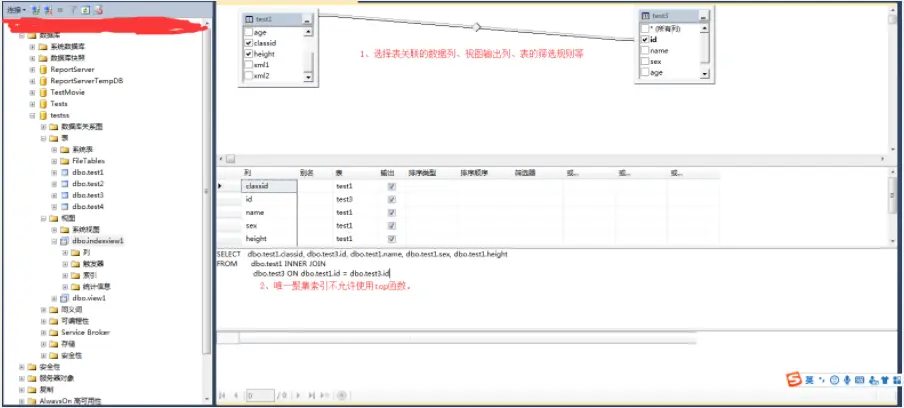Viewport: 904px width, 408px height.
Task: Select the ReportServerTempDB database icon
Action: pyautogui.click(x=43, y=81)
